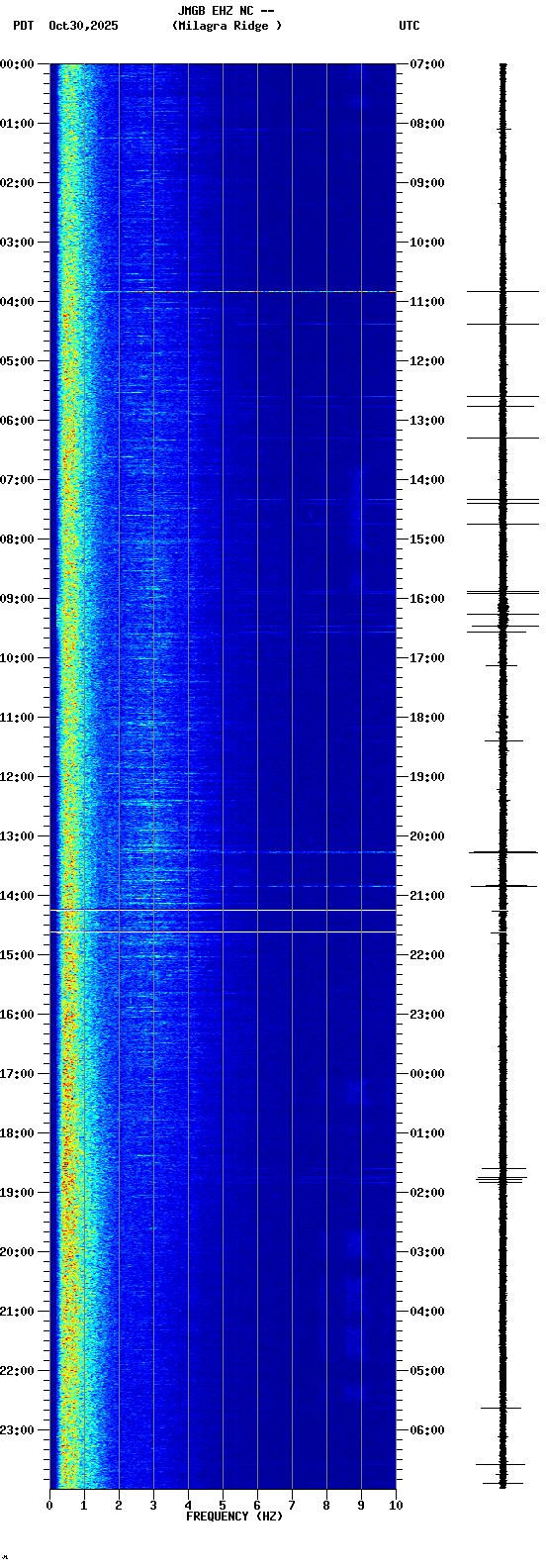Image resolution: width=546 pixels, height=1568 pixels.
Task: Click the '8' tick on the frequency axis
Action: [326, 1506]
